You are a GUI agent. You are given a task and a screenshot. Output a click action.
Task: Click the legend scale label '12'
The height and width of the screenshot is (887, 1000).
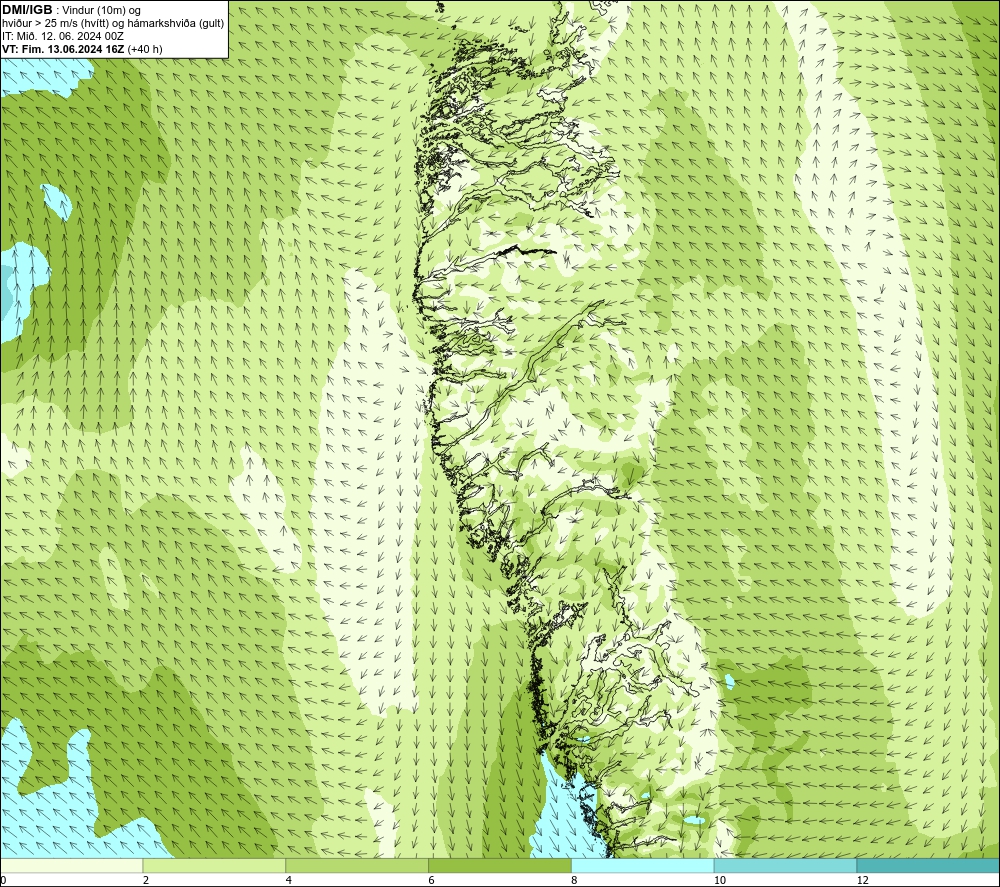point(863,881)
